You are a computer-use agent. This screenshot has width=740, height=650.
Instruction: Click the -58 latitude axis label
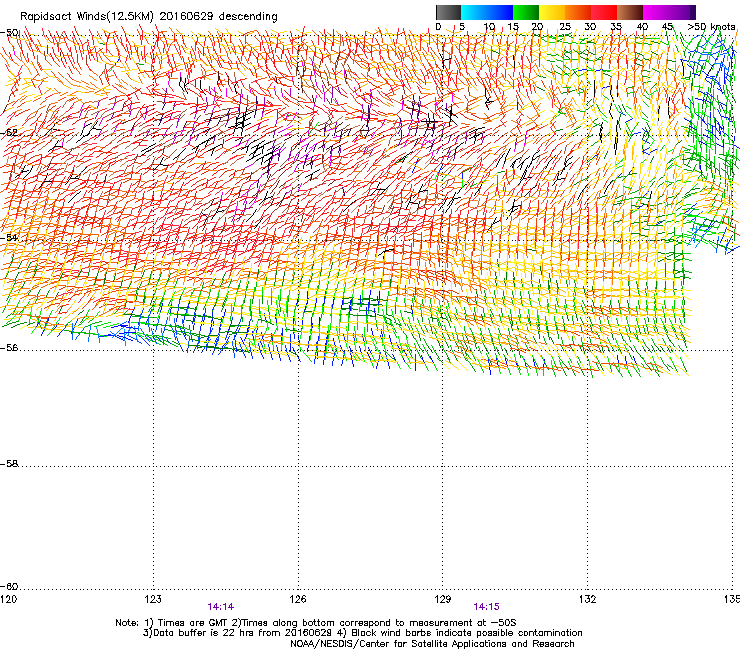point(9,464)
